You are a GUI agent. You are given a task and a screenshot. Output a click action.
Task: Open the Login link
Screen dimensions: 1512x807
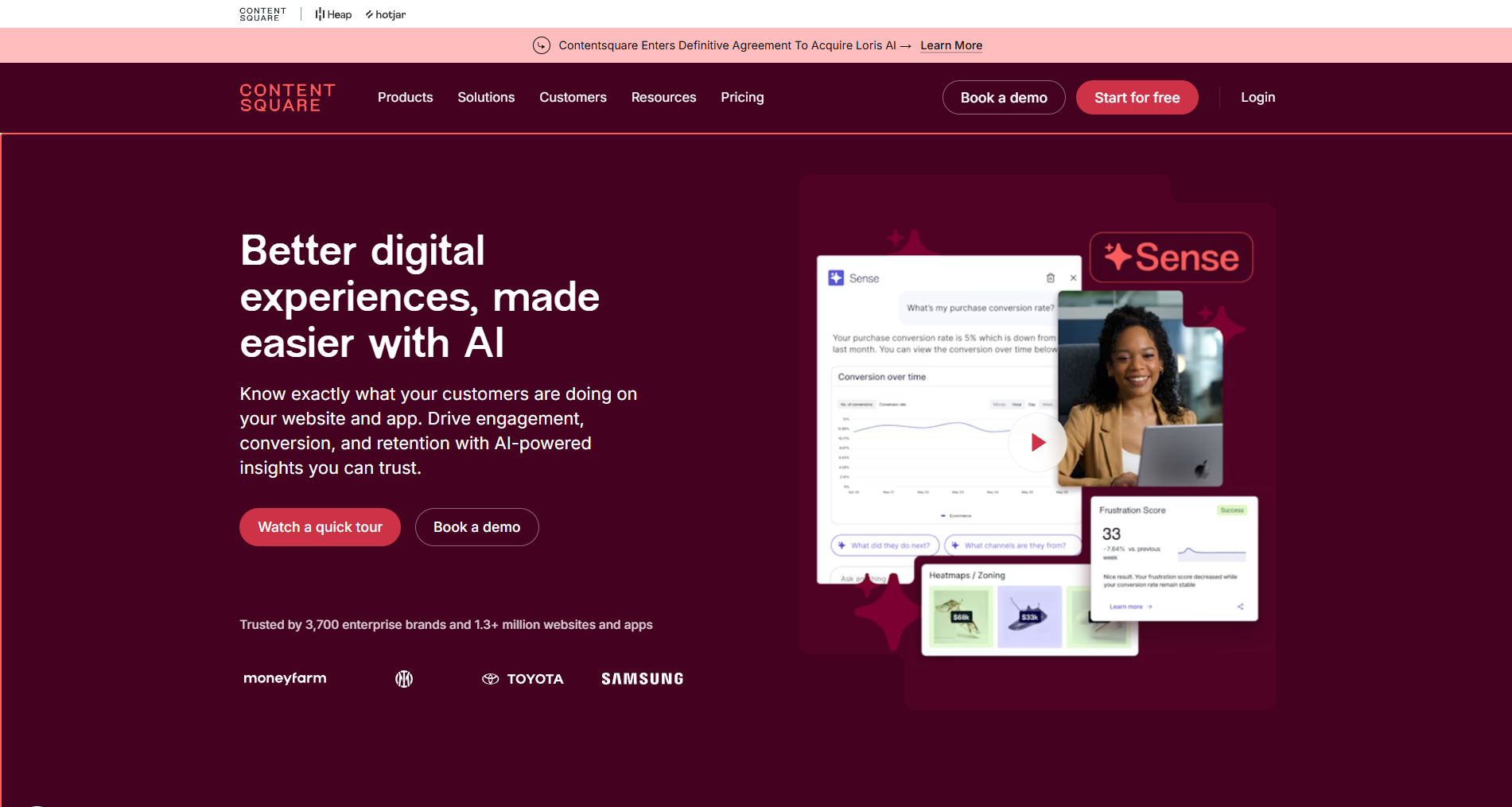click(1257, 97)
